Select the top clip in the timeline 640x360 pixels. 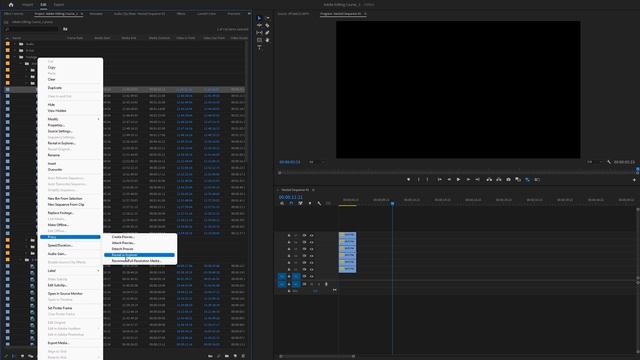pyautogui.click(x=347, y=235)
